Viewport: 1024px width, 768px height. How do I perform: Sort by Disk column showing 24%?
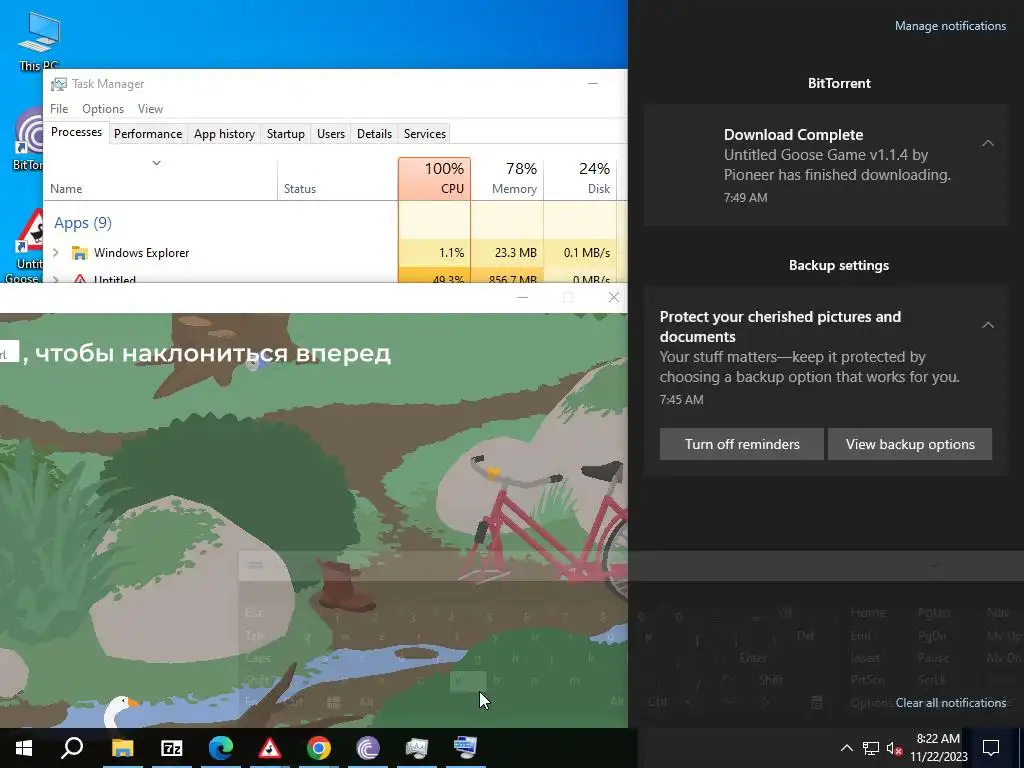581,179
